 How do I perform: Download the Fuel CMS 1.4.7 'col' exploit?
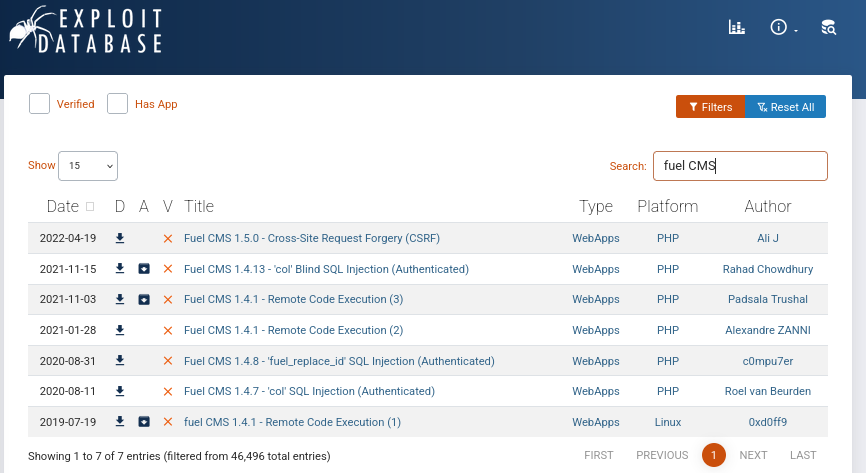120,391
